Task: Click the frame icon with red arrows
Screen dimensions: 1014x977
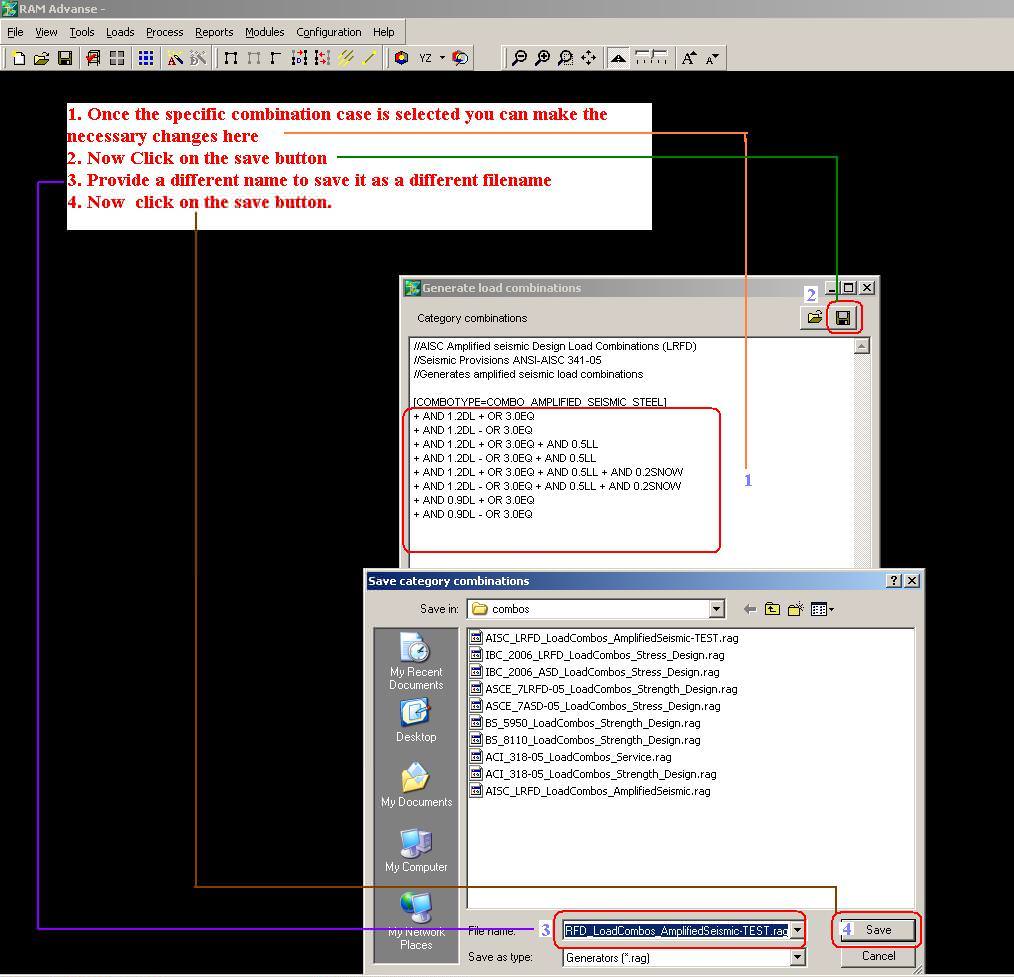Action: click(x=322, y=58)
